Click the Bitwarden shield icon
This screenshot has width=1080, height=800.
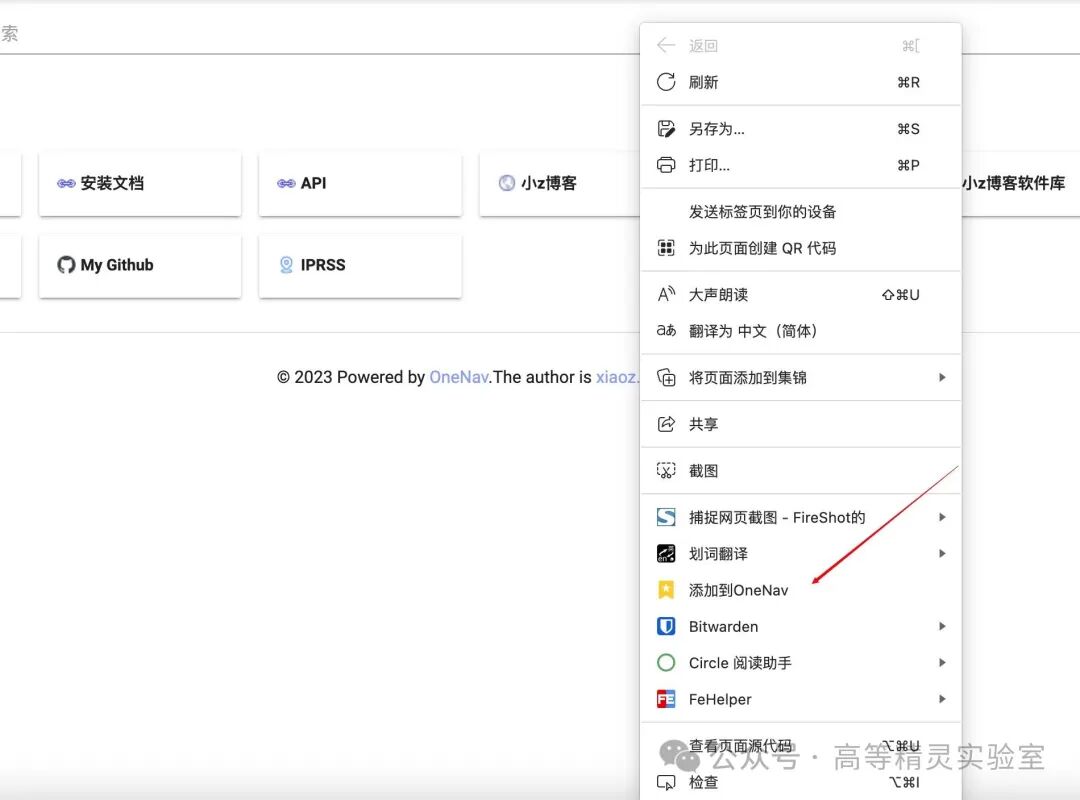[x=665, y=626]
